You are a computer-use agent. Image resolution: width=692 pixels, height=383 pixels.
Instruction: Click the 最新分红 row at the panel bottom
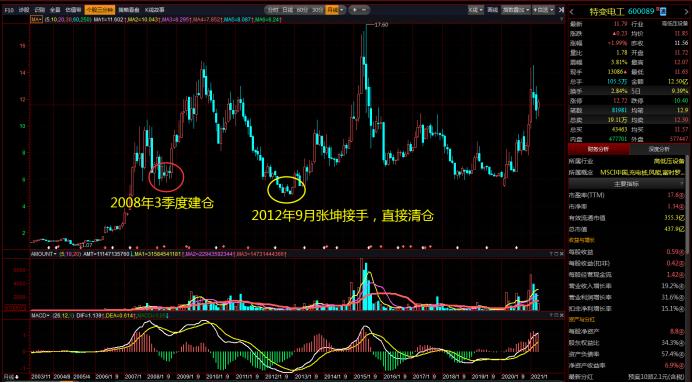[x=628, y=377]
